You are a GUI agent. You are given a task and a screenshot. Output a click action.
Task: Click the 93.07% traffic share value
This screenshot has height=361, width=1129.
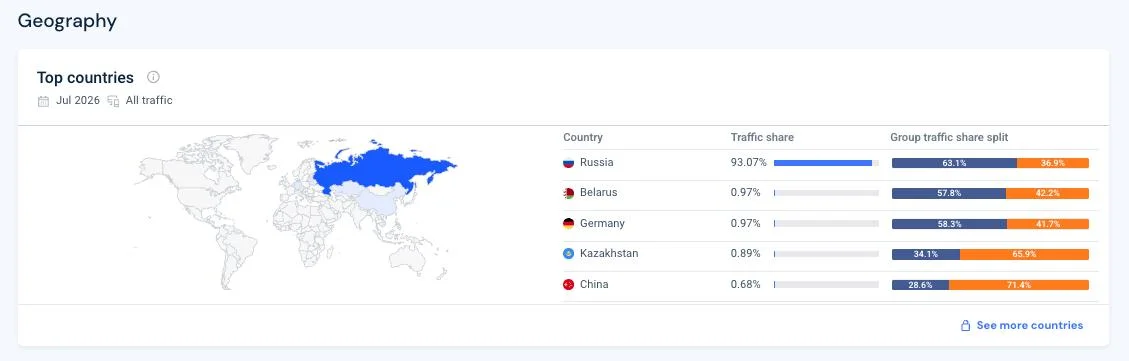(749, 163)
